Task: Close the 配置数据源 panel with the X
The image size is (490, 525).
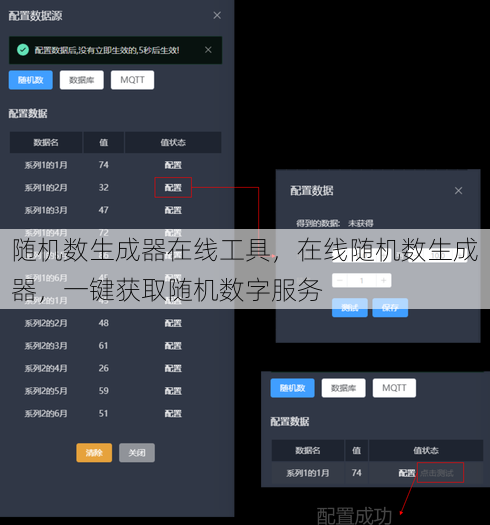Action: pos(217,15)
